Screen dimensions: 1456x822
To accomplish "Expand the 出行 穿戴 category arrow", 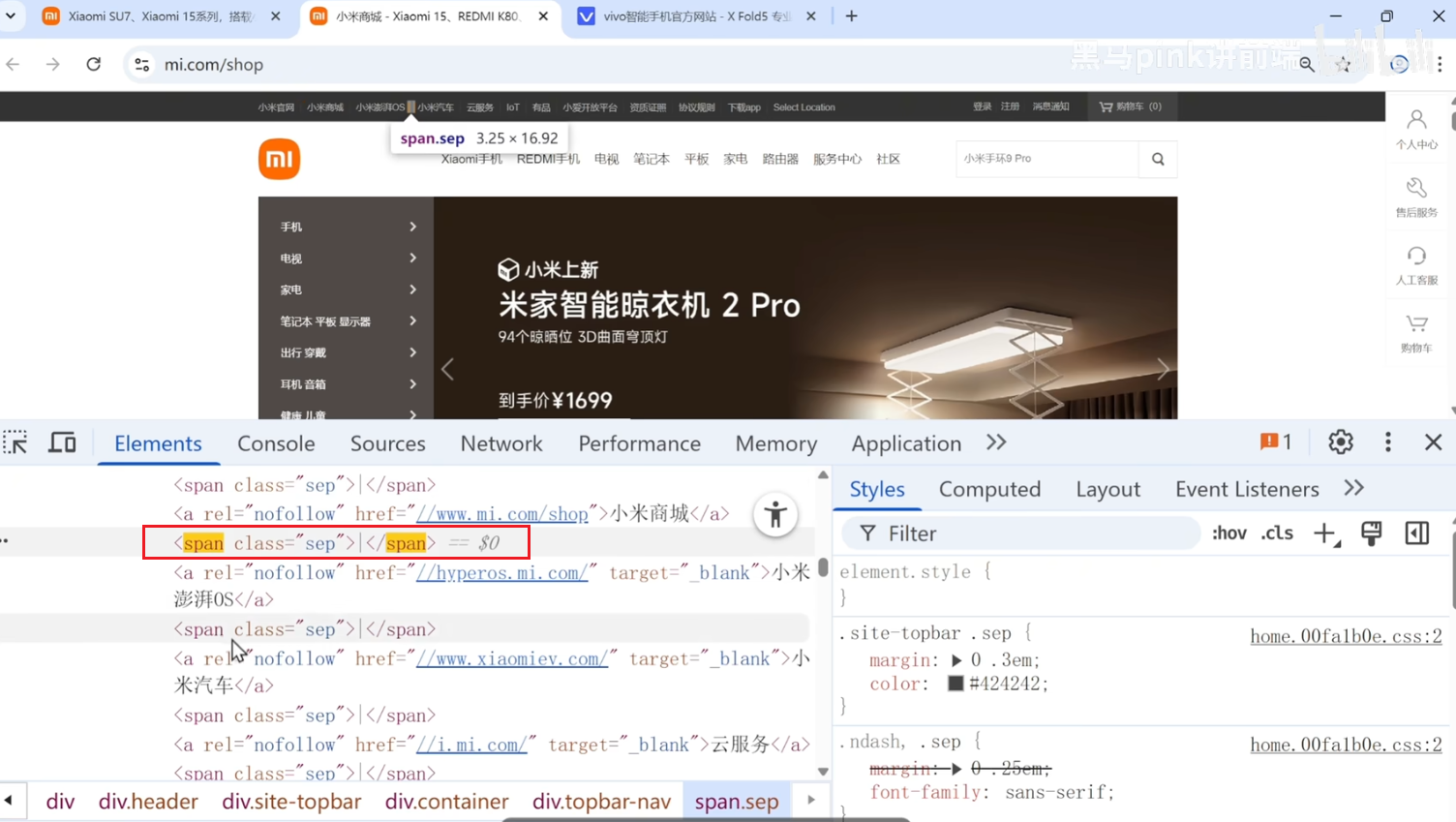I will tap(413, 352).
